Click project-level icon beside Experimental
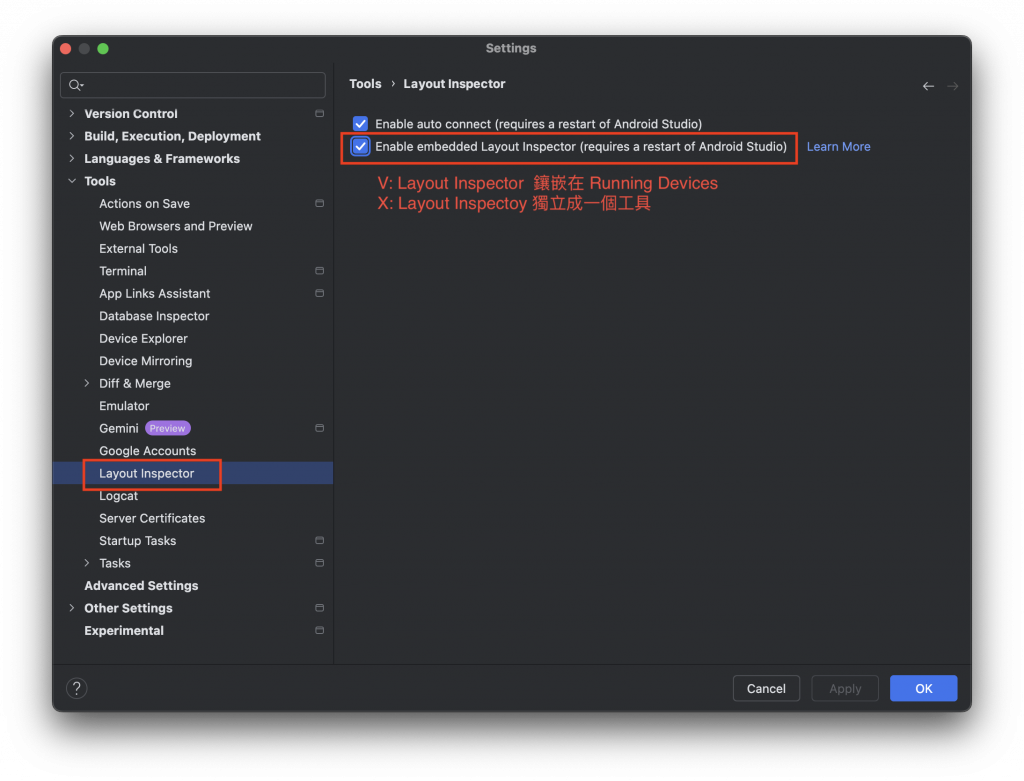The image size is (1024, 781). point(319,631)
